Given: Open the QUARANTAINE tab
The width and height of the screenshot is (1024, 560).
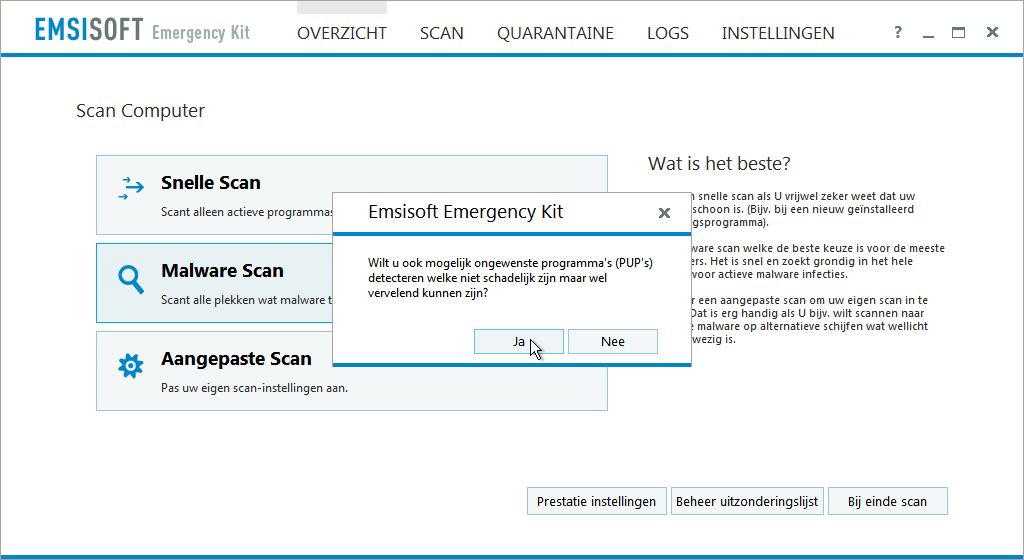Looking at the screenshot, I should coord(555,33).
